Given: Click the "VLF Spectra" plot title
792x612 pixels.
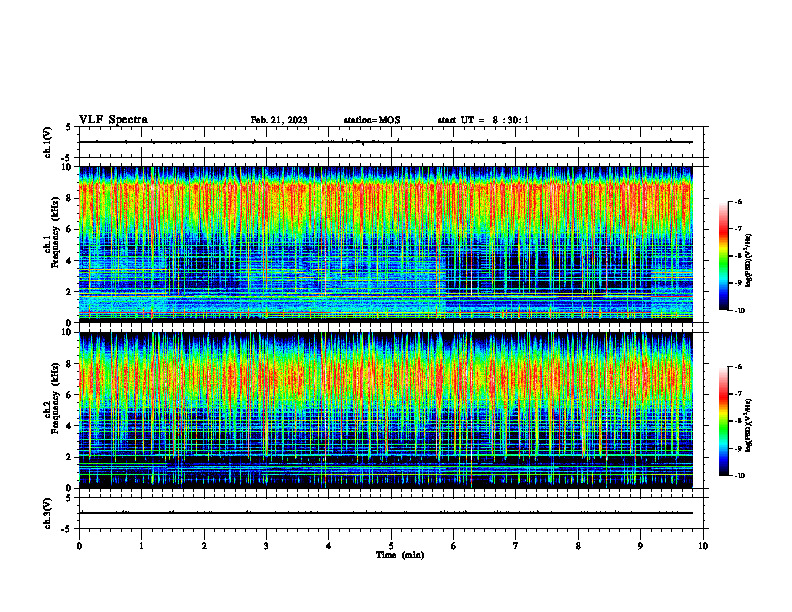Looking at the screenshot, I should point(113,120).
